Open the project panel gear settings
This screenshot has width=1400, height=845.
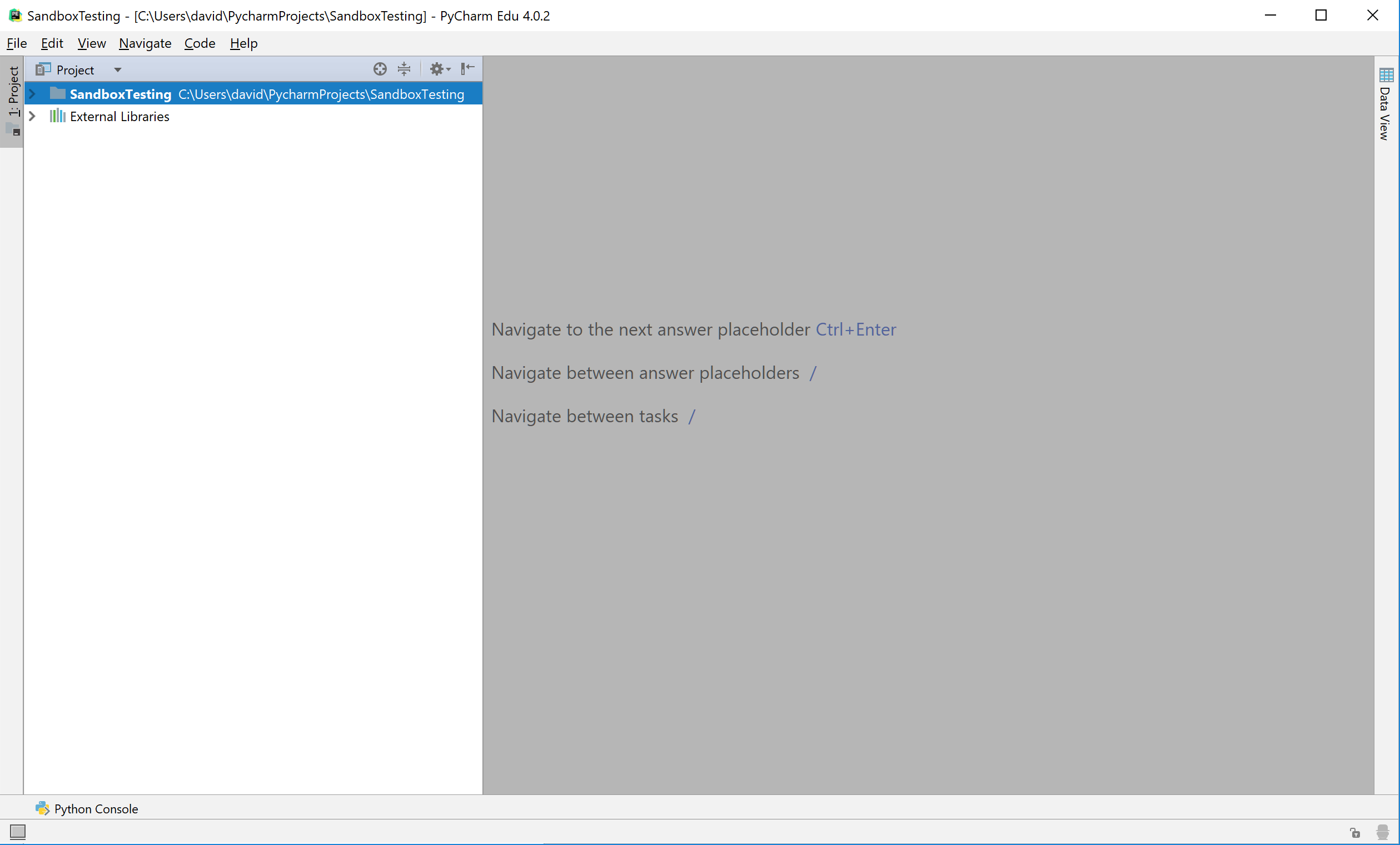point(440,69)
